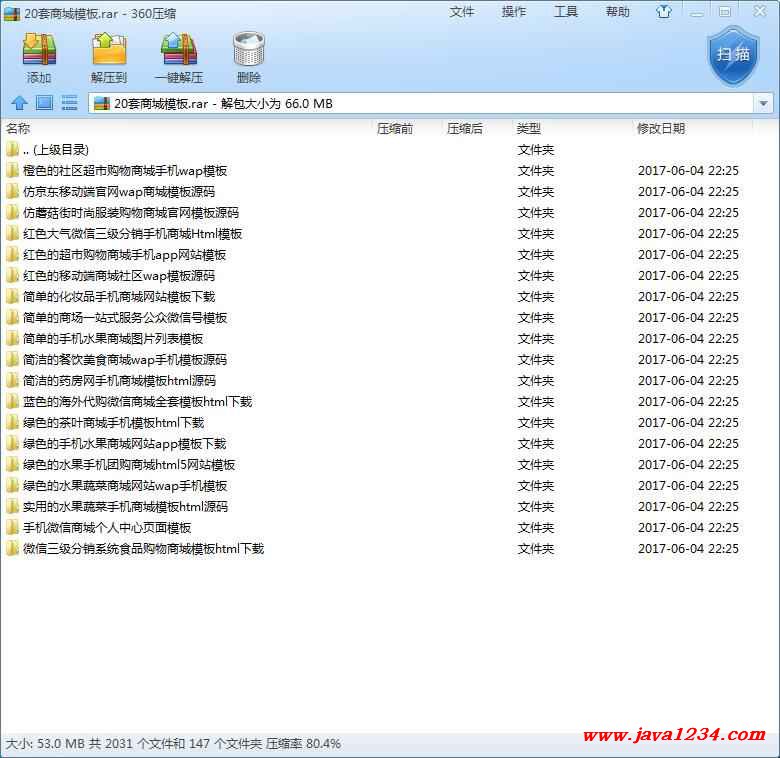This screenshot has width=780, height=758.
Task: Switch to large icon view mode
Action: tap(44, 103)
